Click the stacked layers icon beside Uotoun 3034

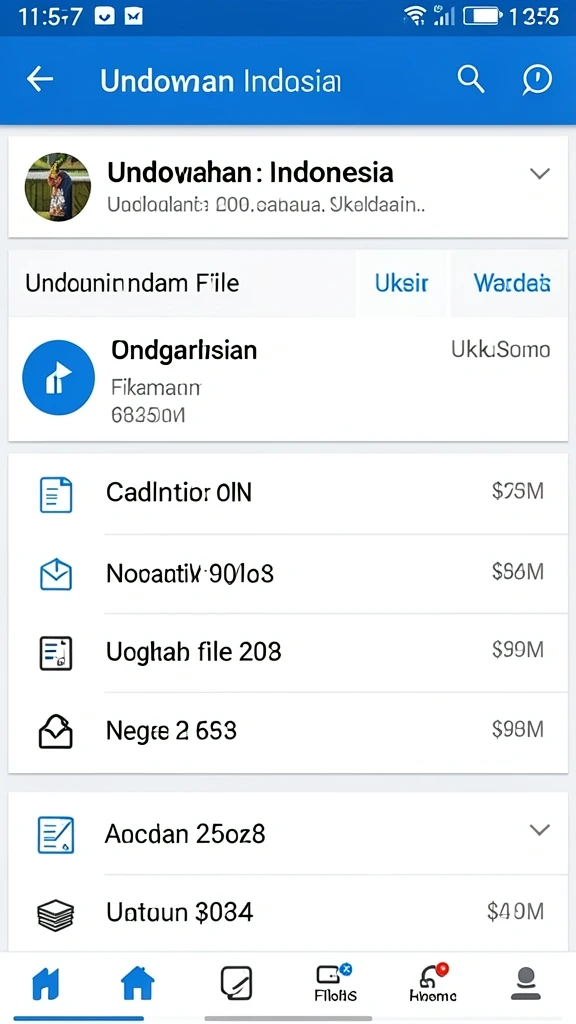coord(56,914)
